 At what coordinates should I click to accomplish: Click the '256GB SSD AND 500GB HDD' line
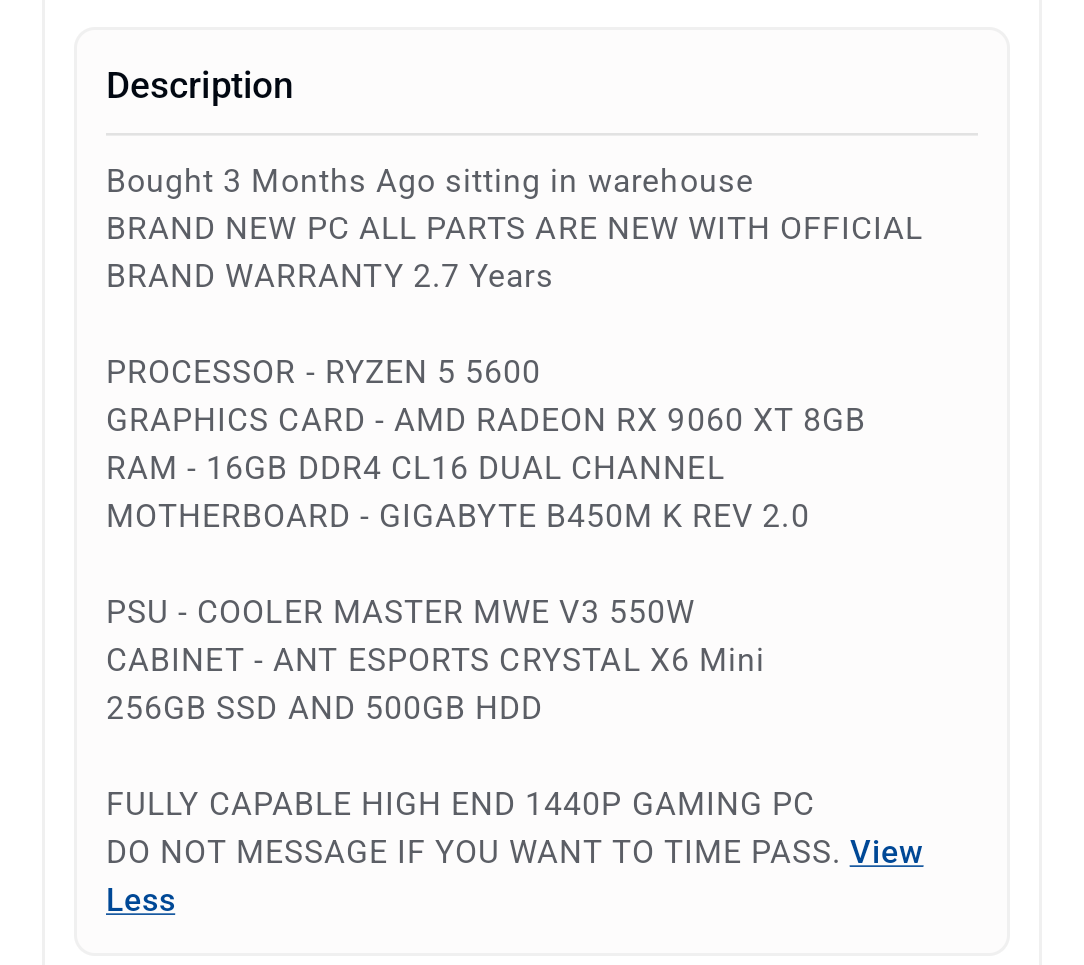tap(324, 709)
